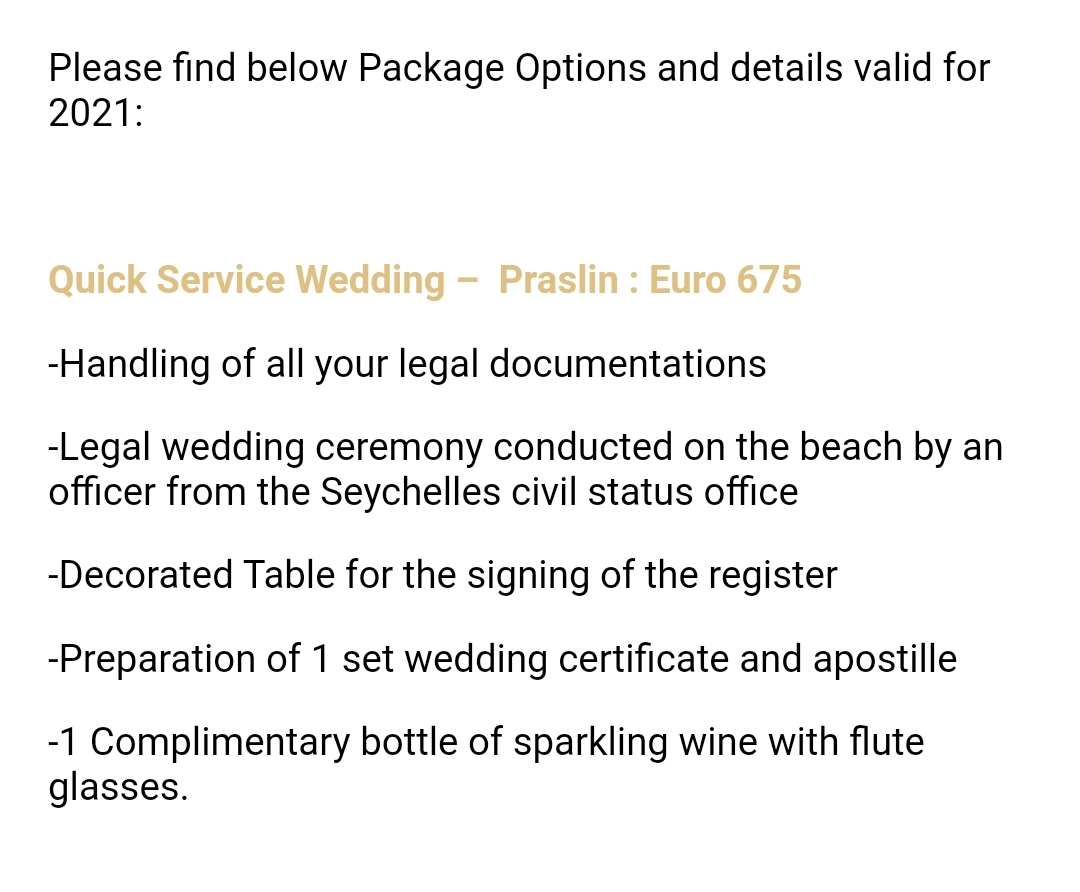
Task: Click the 'Handling of all your legal documentations' line
Action: [407, 363]
